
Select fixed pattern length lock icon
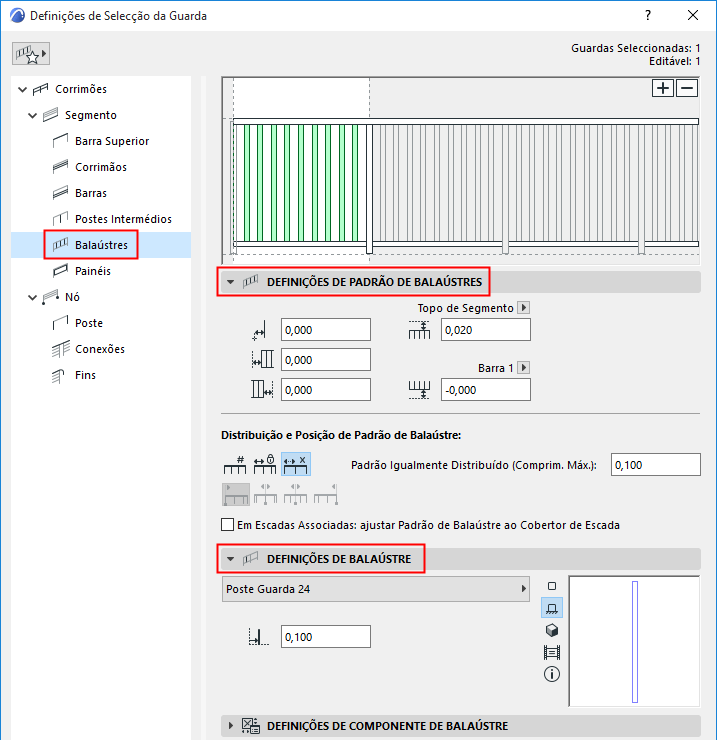tap(265, 464)
